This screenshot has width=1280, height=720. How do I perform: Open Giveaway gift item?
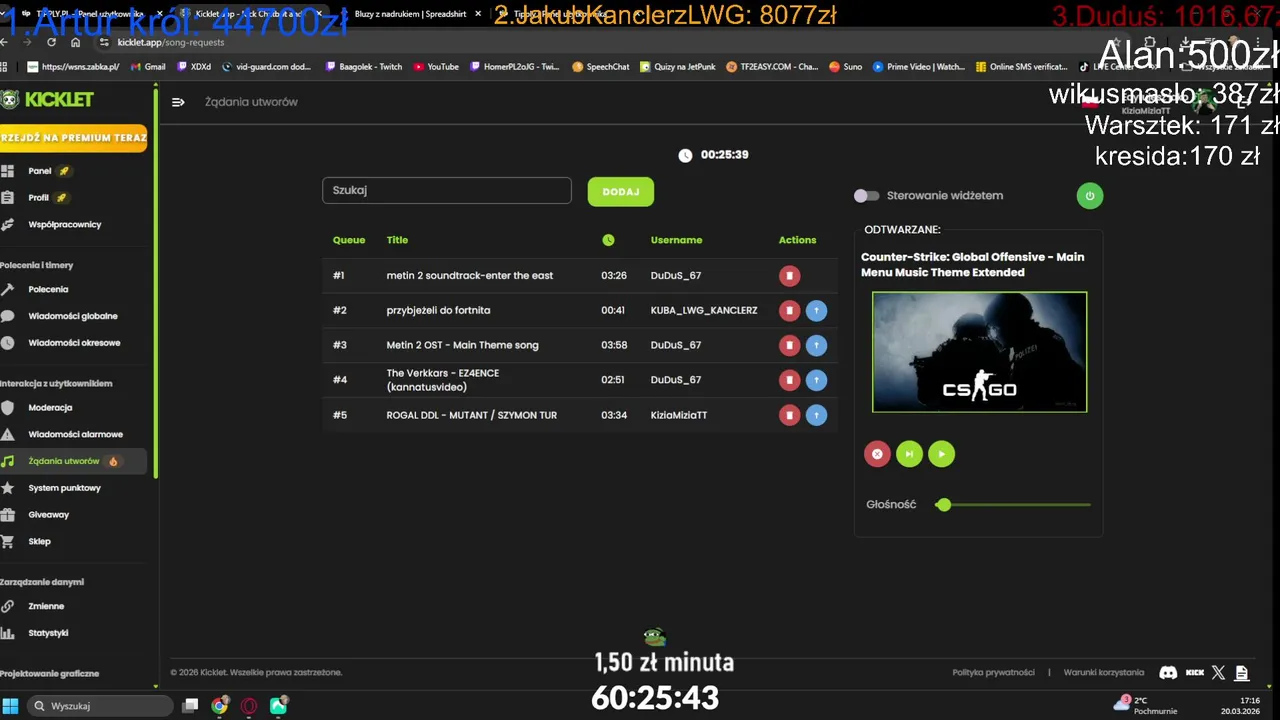pyautogui.click(x=48, y=515)
